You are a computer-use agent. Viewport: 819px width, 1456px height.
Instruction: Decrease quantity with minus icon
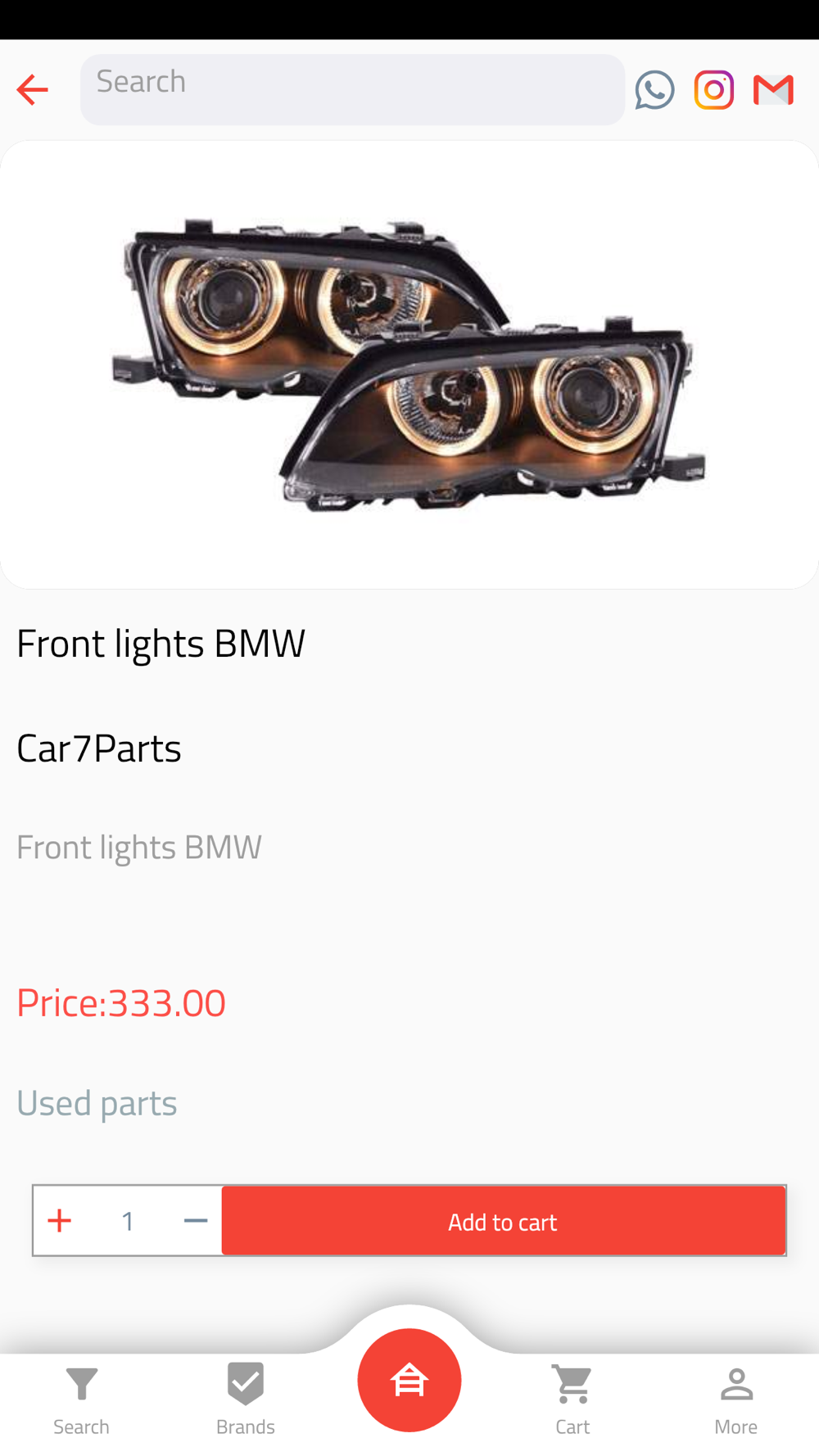coord(196,1220)
